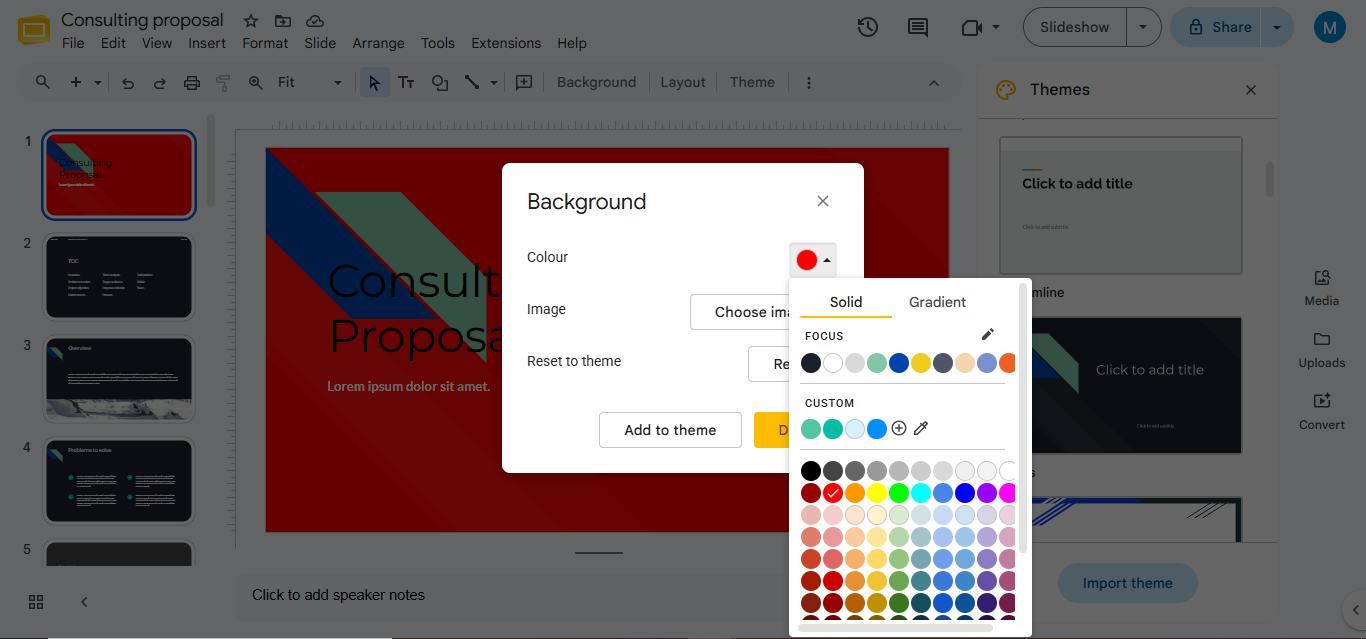1366x639 pixels.
Task: Check the cloud document status icon
Action: [315, 21]
